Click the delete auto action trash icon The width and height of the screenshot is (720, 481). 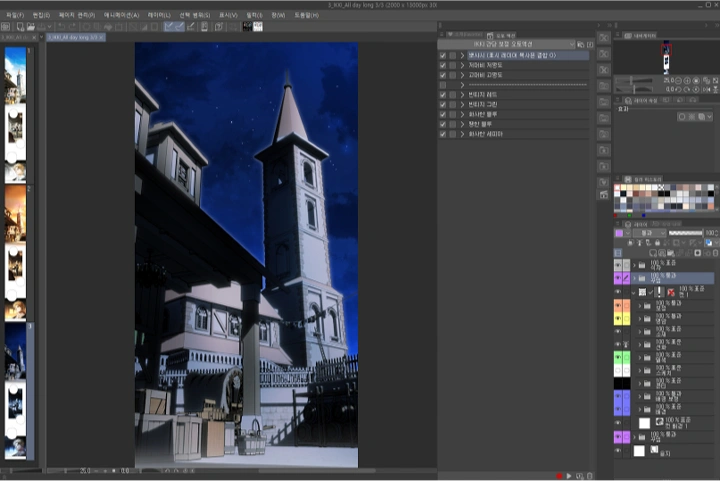click(x=590, y=476)
